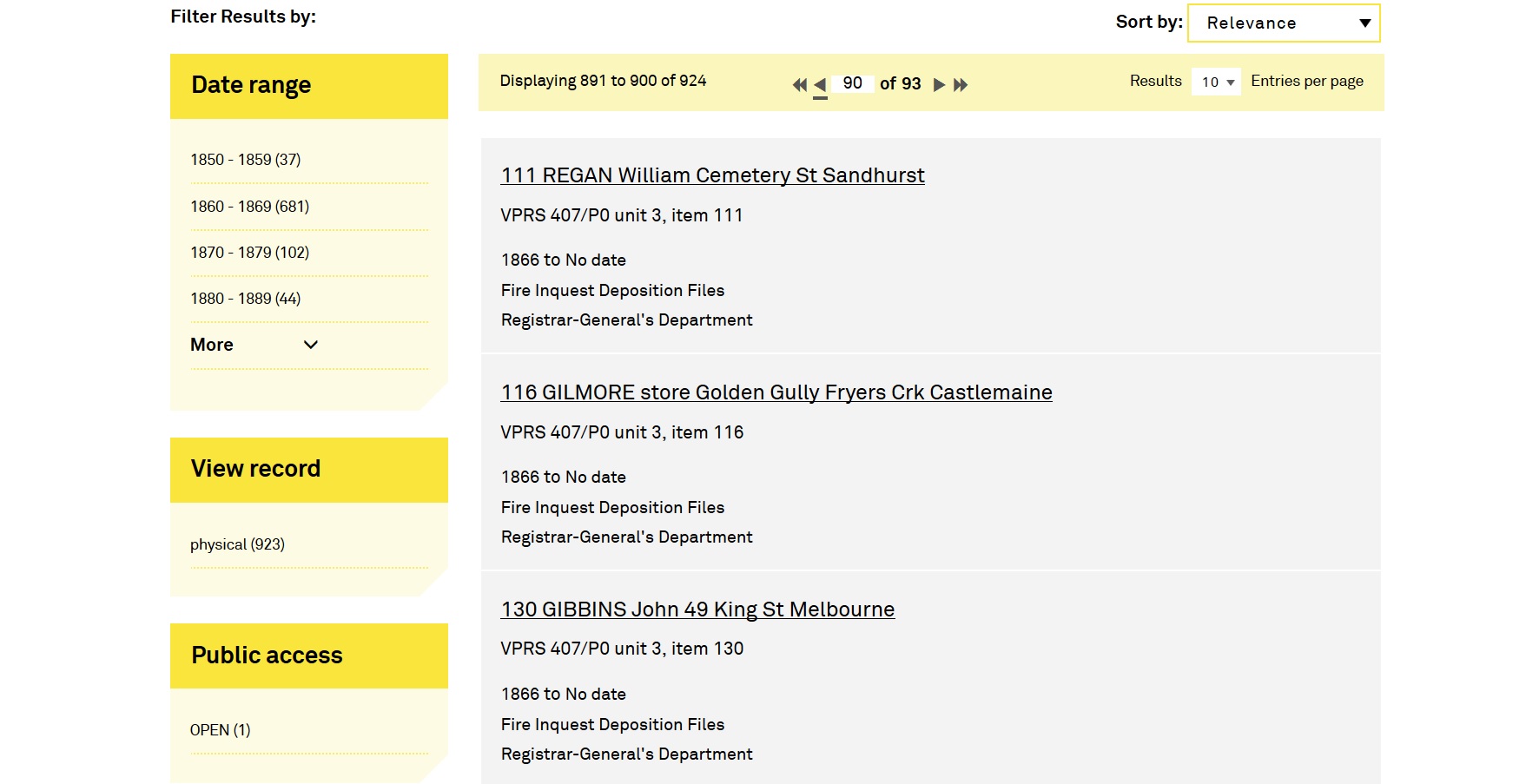Click the page number input field

point(852,83)
